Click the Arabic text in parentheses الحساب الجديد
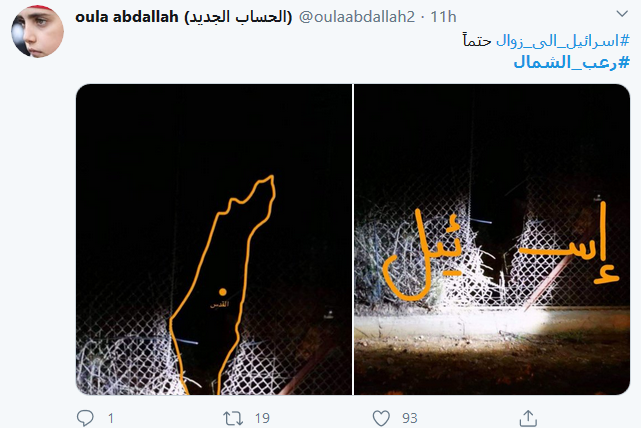This screenshot has width=641, height=428. pyautogui.click(x=238, y=17)
